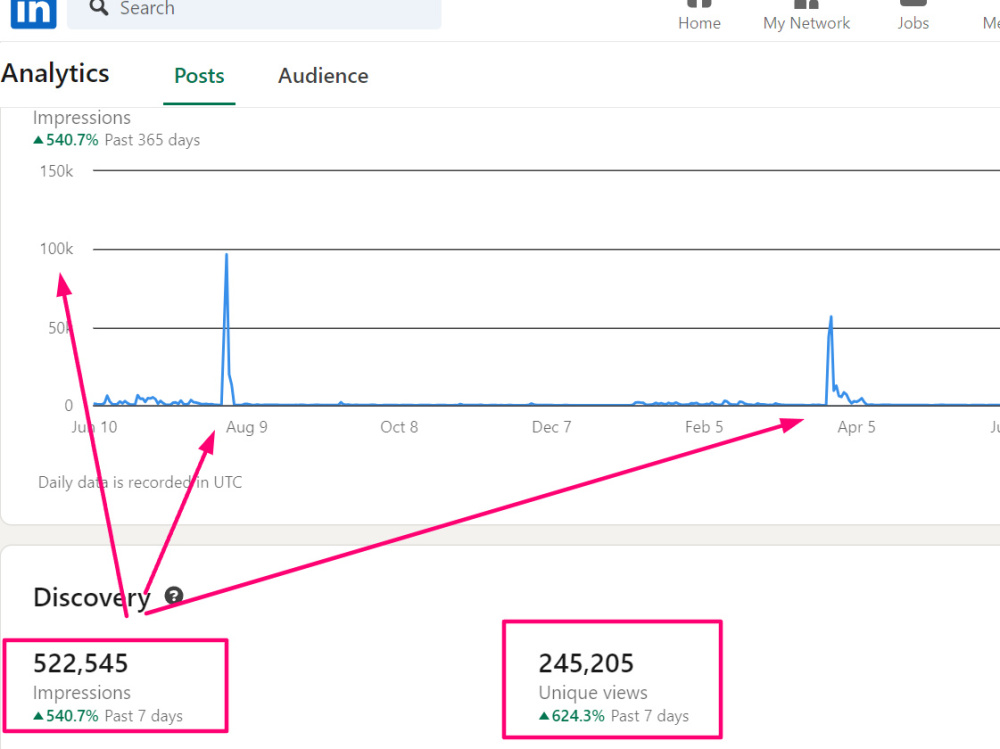Click the Impressions chart title
Screen dimensions: 1000x749
pyautogui.click(x=82, y=117)
